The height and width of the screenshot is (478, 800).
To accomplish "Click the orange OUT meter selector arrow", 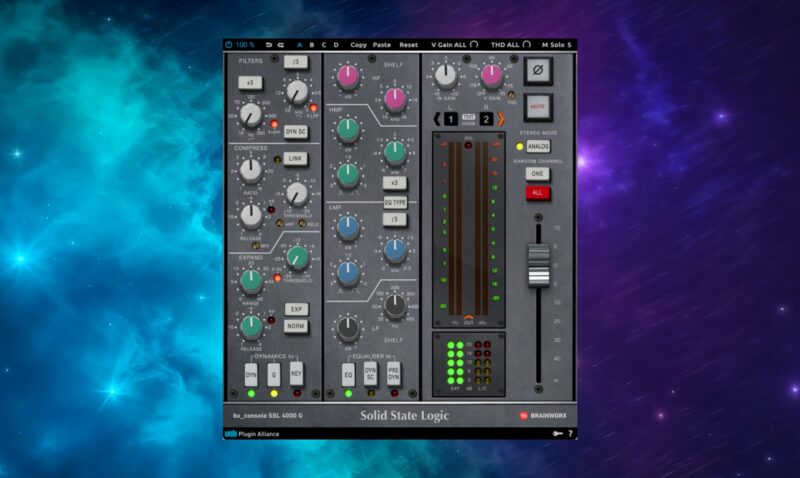I will click(x=468, y=317).
